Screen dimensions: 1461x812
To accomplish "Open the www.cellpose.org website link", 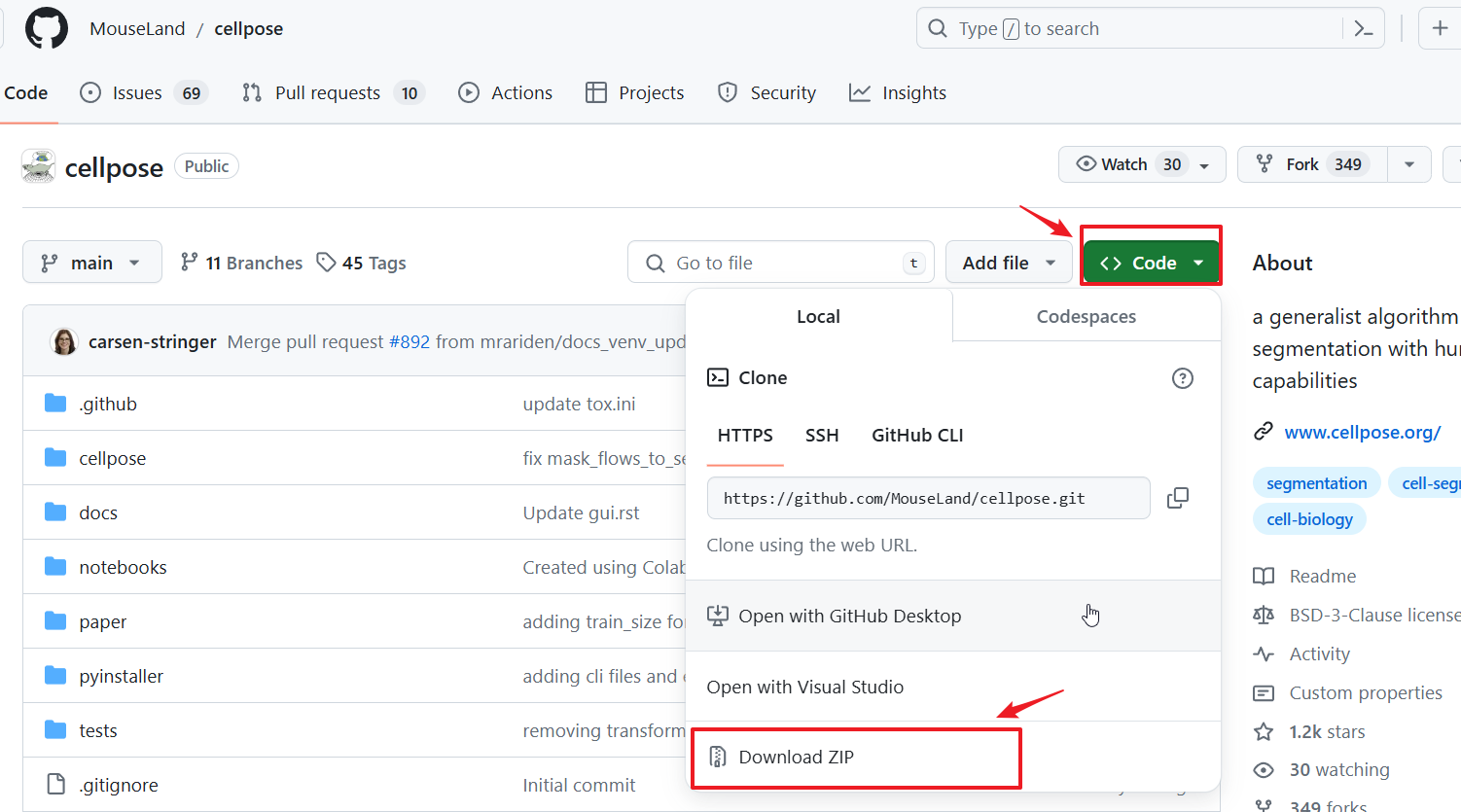I will click(1362, 432).
